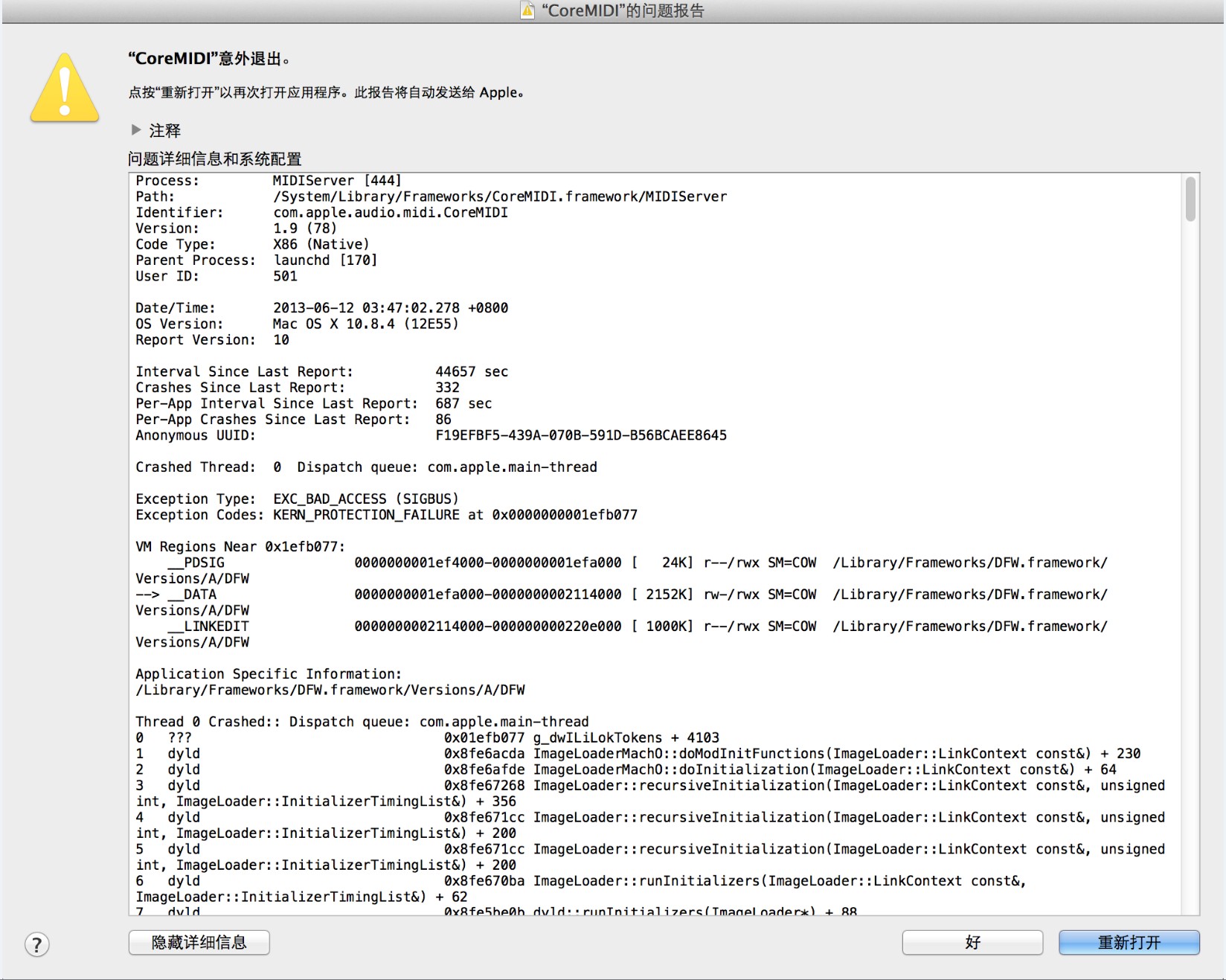Click the Report Version value 10
1226x980 pixels.
click(281, 340)
